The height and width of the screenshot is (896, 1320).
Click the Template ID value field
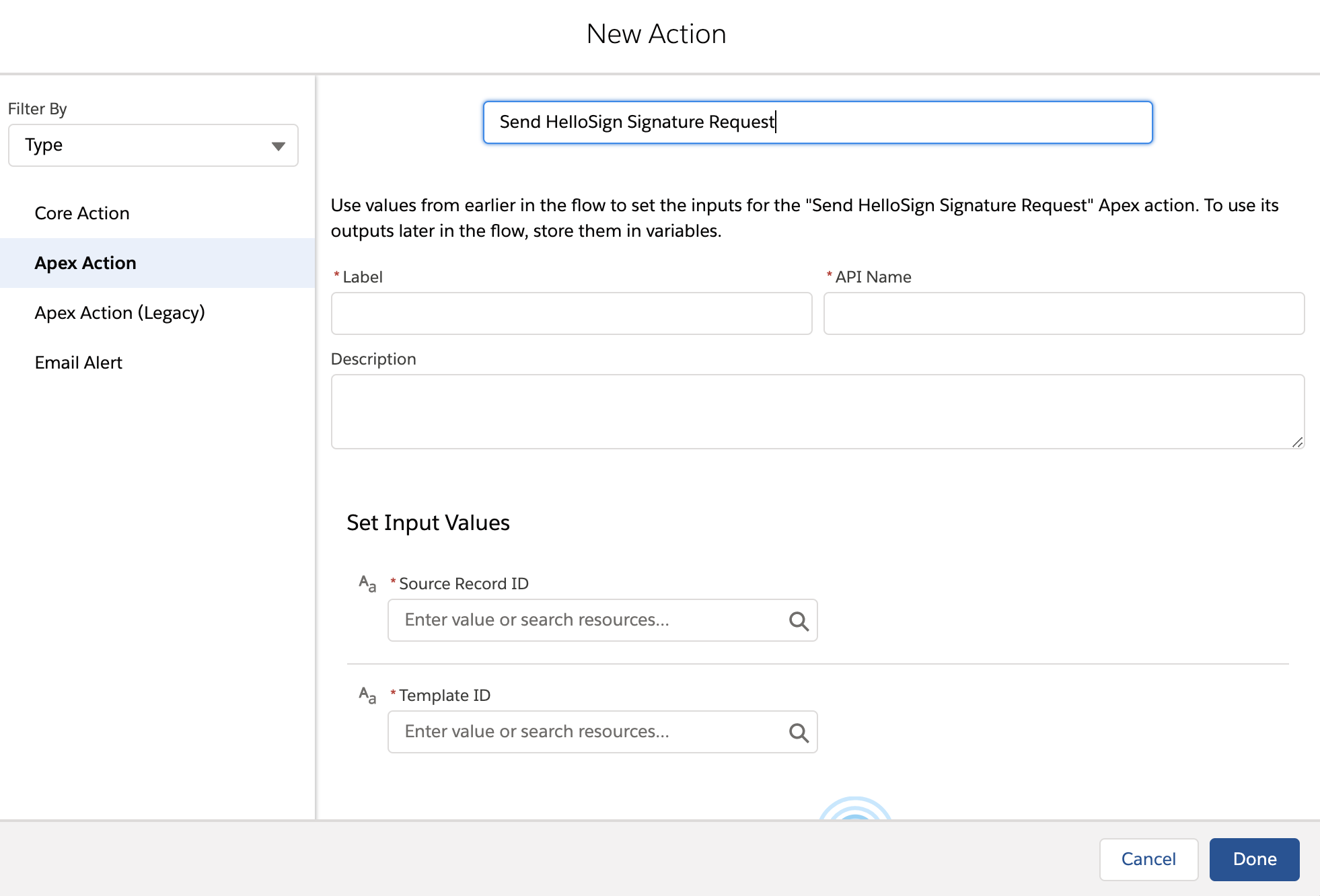tap(585, 732)
